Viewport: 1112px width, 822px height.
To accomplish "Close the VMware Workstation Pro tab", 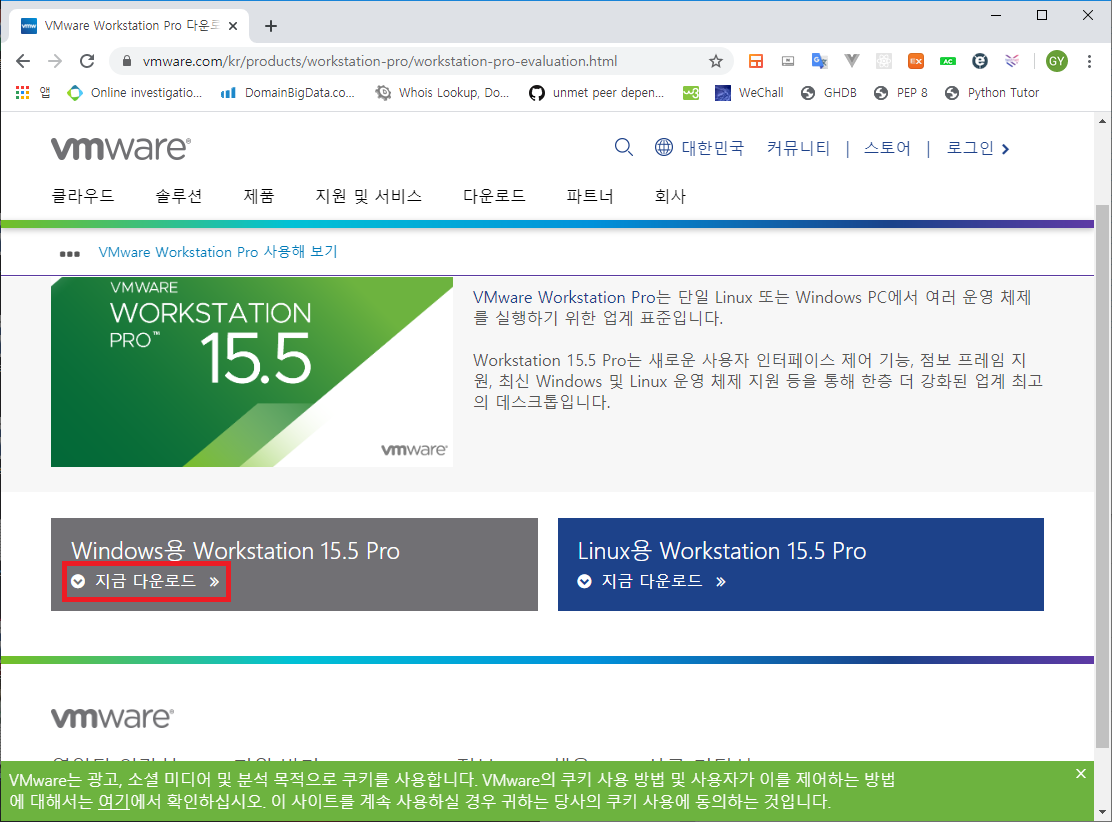I will (x=233, y=26).
